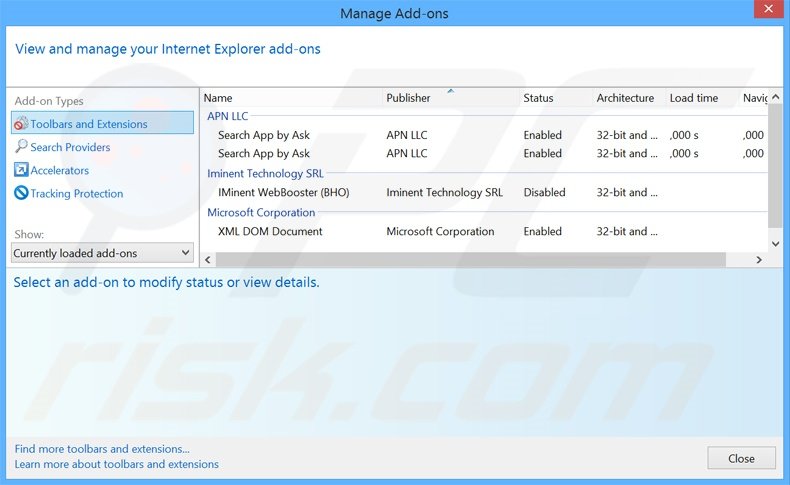Click the vertical scrollbar up arrow

click(x=775, y=97)
